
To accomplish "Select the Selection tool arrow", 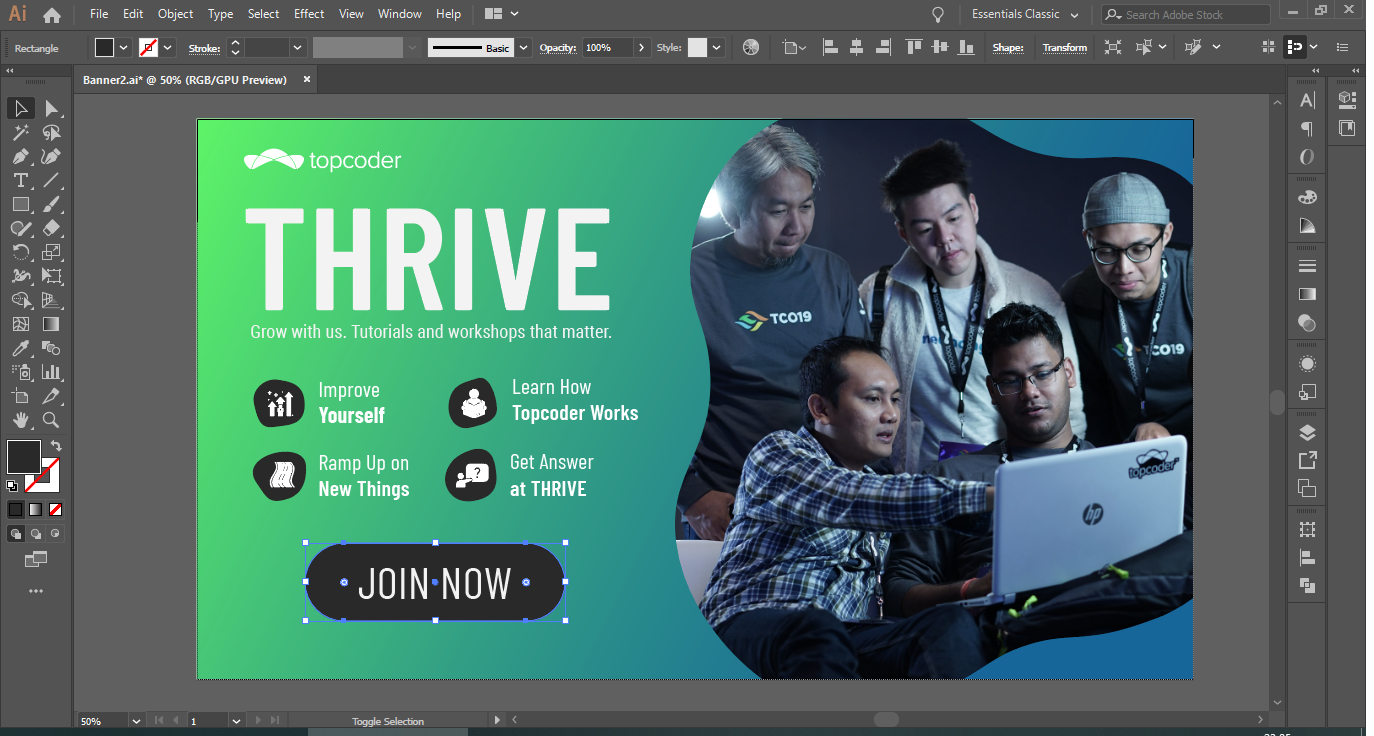I will [21, 108].
